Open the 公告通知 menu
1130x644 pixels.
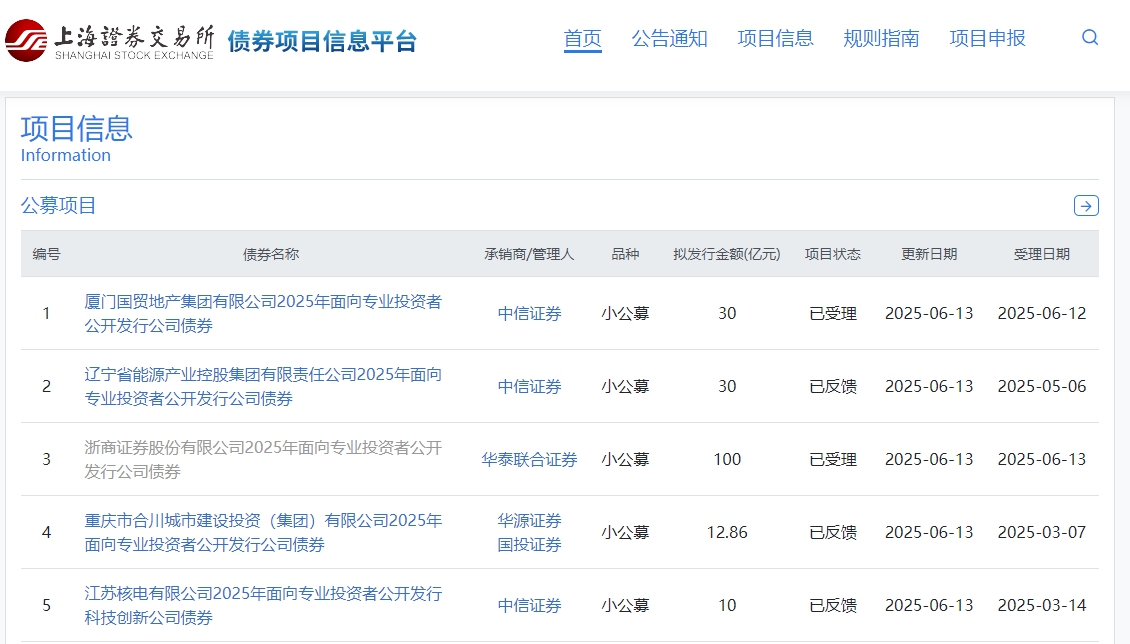coord(669,38)
